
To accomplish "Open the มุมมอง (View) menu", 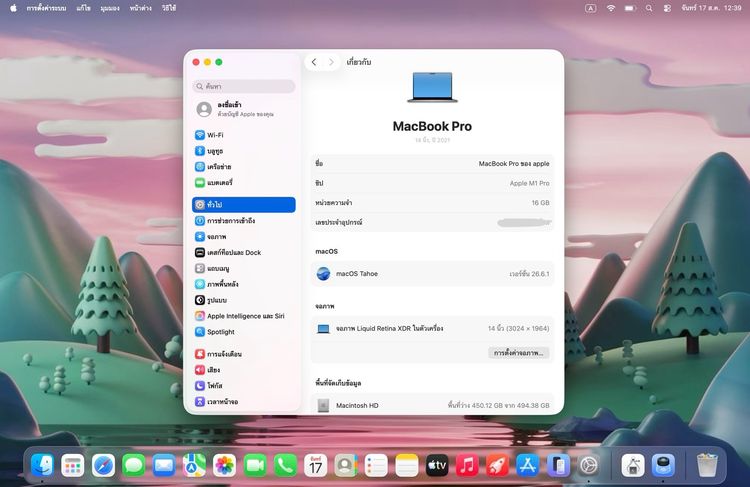I will tap(110, 8).
